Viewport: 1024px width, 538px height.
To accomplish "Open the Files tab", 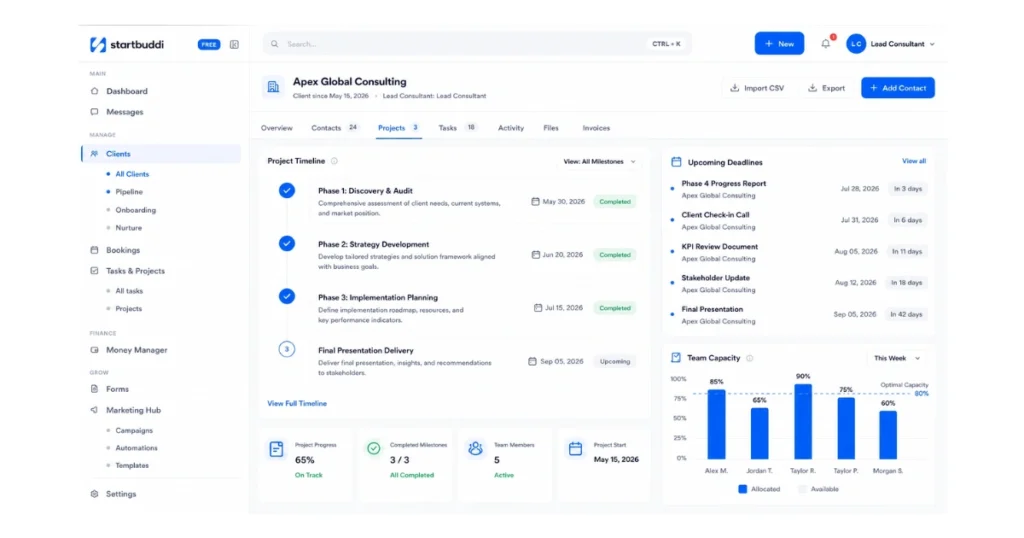I will (551, 128).
